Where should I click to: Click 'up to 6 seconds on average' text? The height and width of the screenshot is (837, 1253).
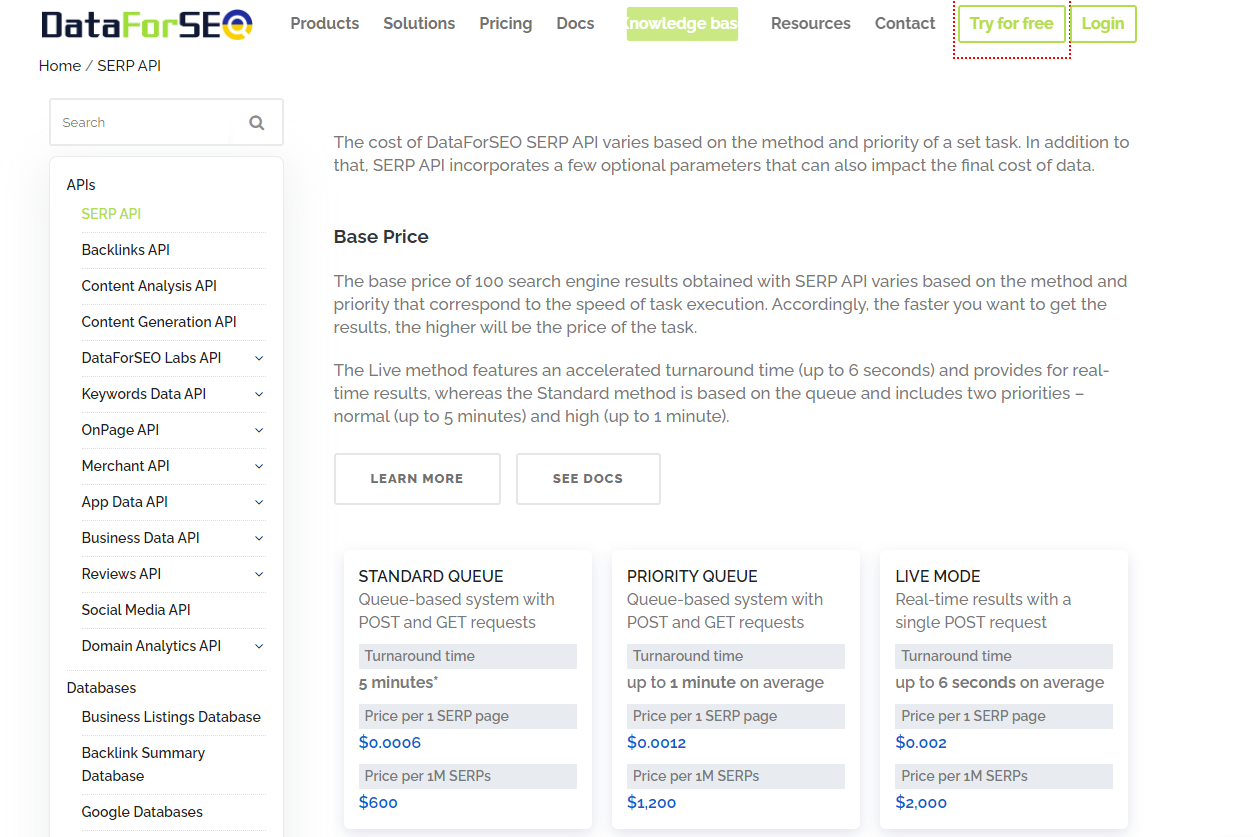(1000, 683)
